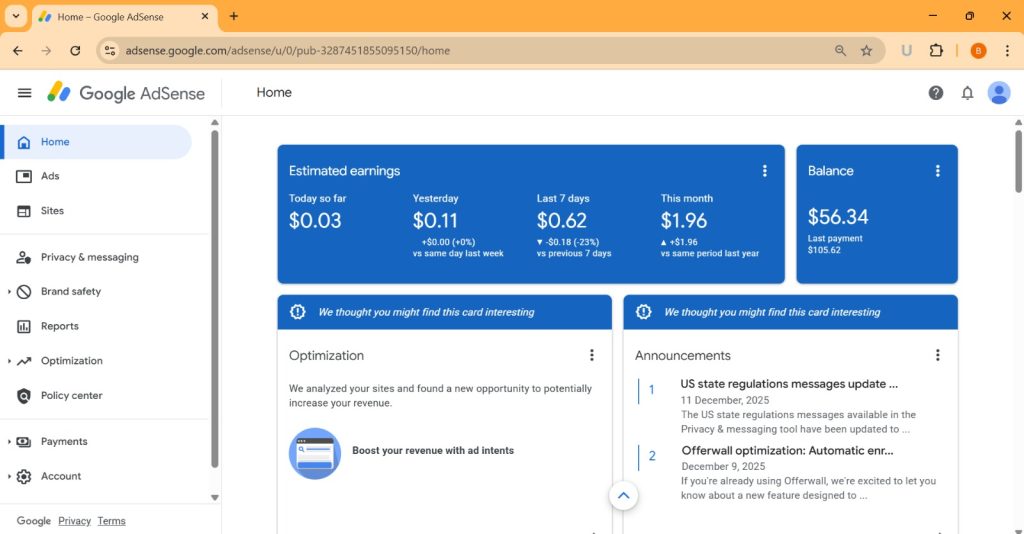The width and height of the screenshot is (1024, 534).
Task: Open Reports from the sidebar
Action: coord(59,326)
